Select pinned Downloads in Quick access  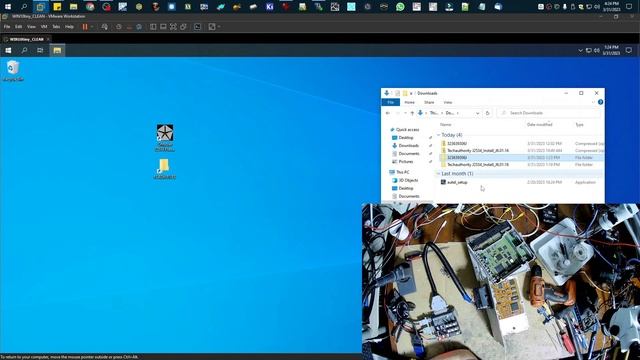(x=405, y=146)
